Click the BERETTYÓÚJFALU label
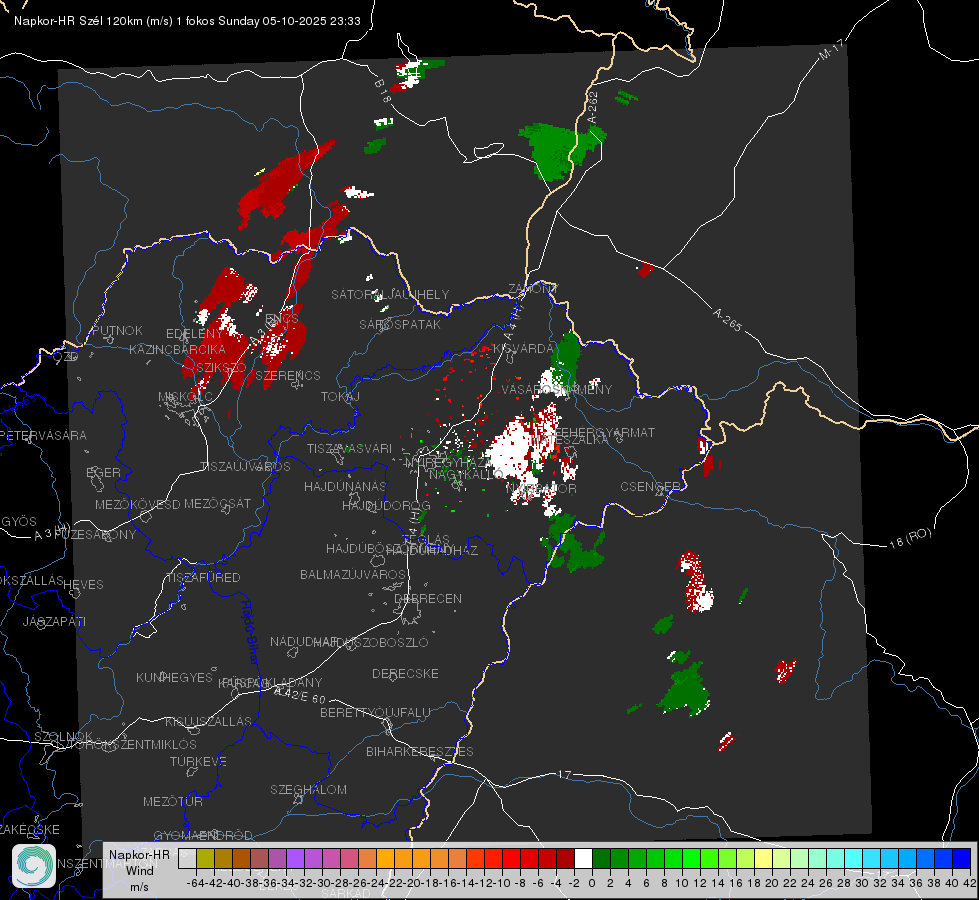Image resolution: width=979 pixels, height=900 pixels. [x=375, y=712]
